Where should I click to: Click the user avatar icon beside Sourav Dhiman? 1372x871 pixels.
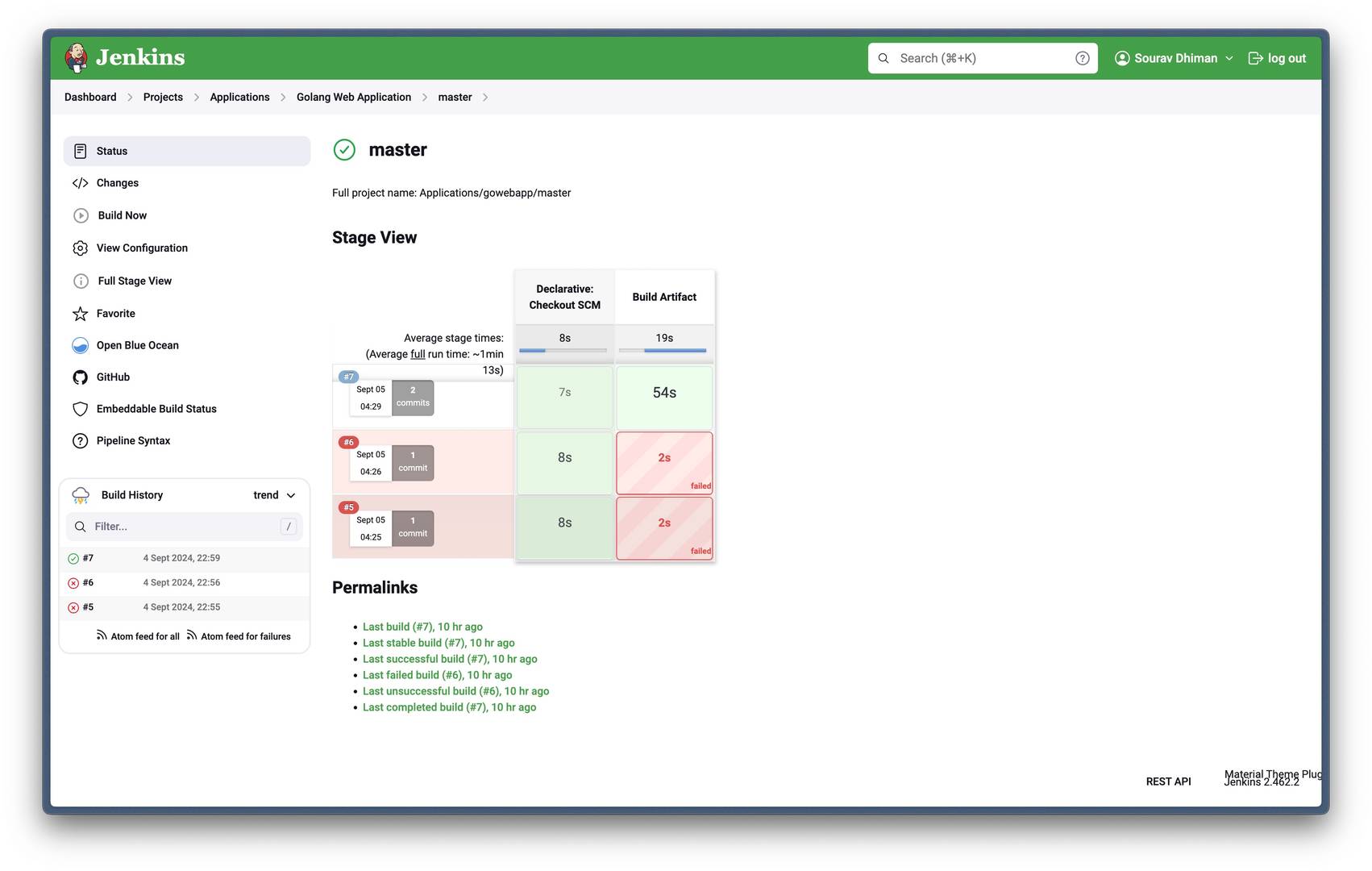(1122, 58)
